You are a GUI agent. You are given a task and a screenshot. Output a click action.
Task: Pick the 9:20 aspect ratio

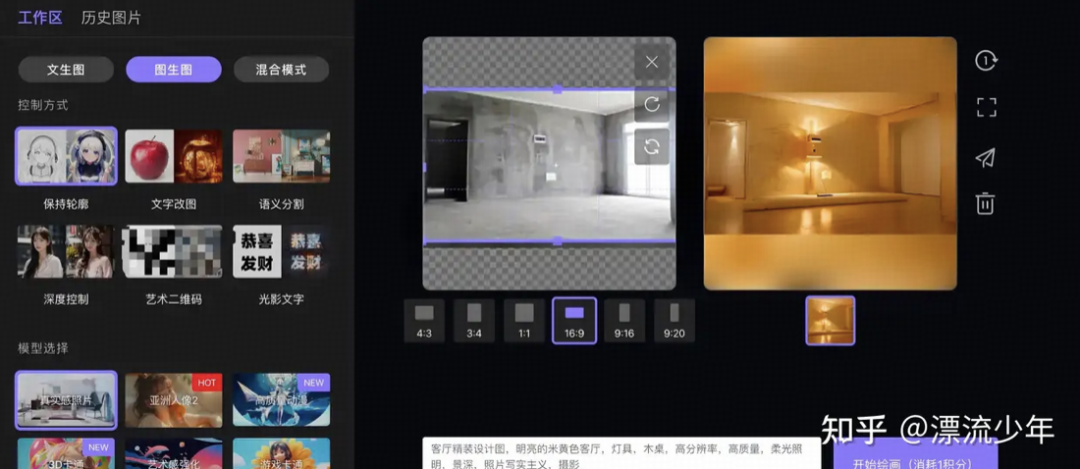pyautogui.click(x=674, y=321)
